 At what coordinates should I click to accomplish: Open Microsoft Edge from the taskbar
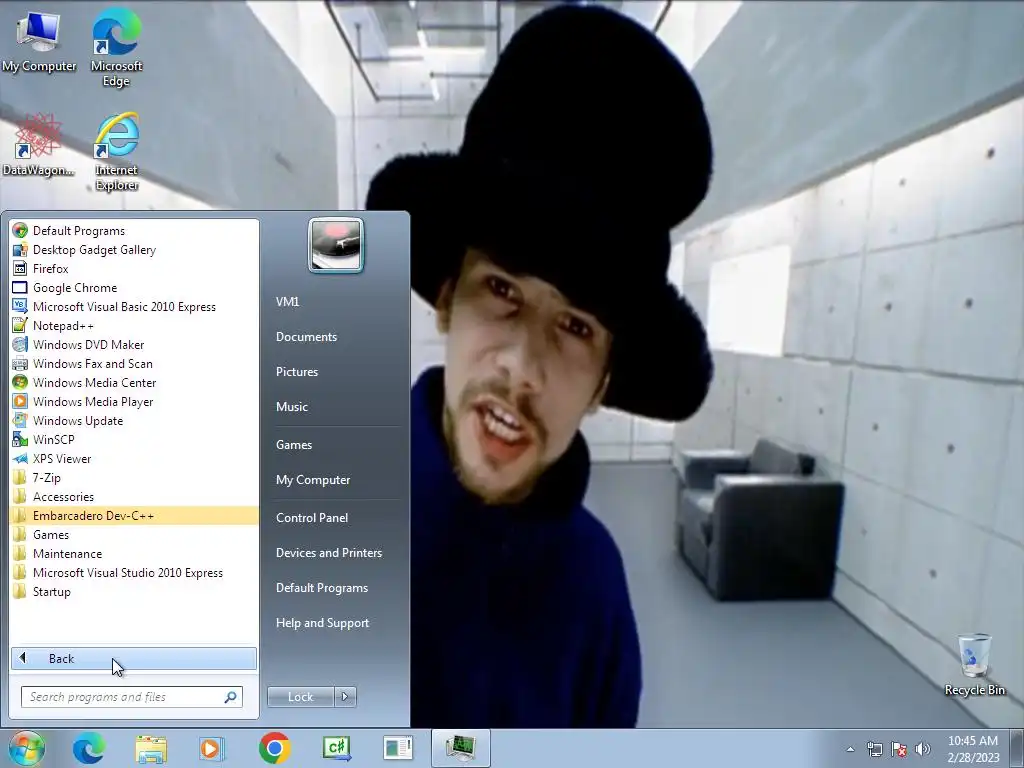89,748
